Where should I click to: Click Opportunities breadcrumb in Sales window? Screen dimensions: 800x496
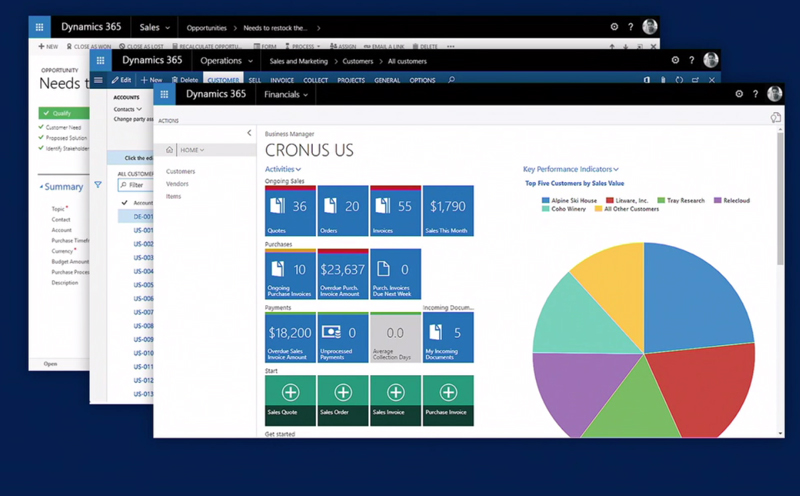(x=207, y=28)
